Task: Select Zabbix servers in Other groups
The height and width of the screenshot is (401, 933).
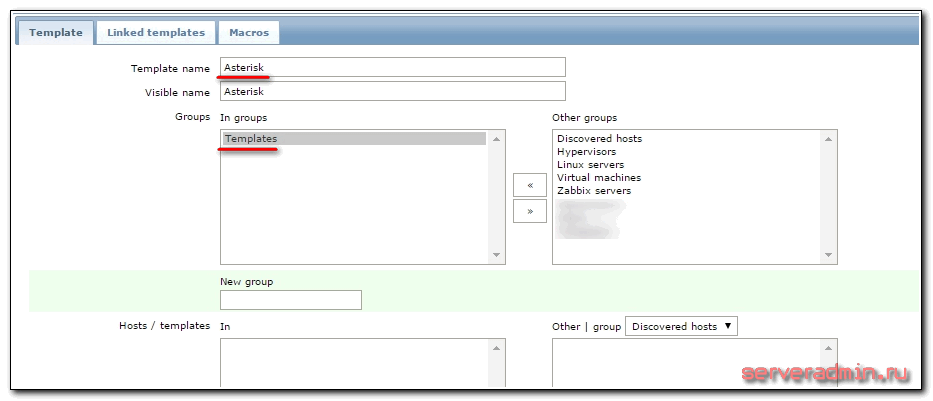Action: point(594,191)
